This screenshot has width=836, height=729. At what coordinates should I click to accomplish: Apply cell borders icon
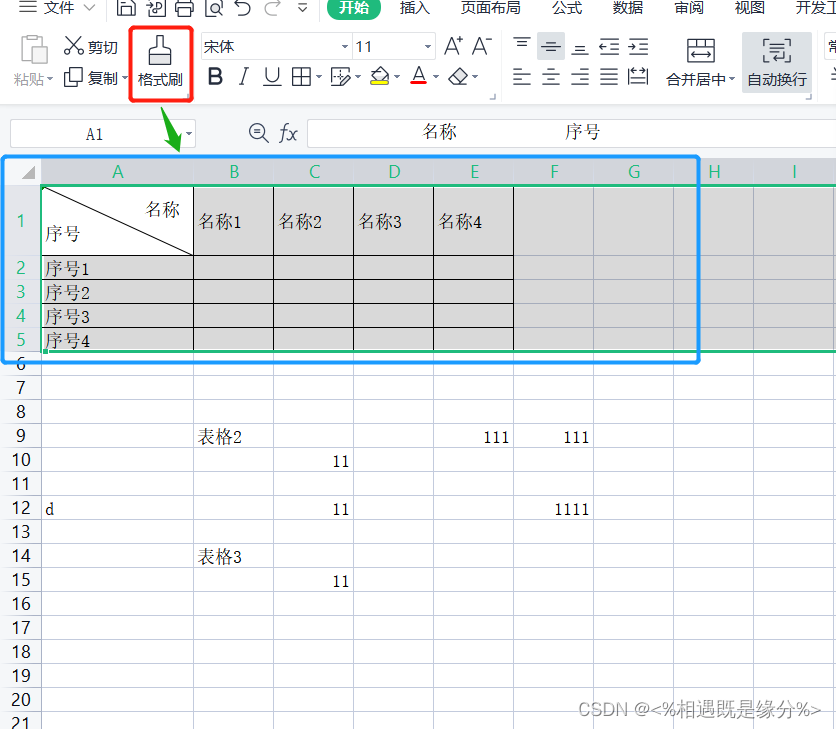(301, 77)
